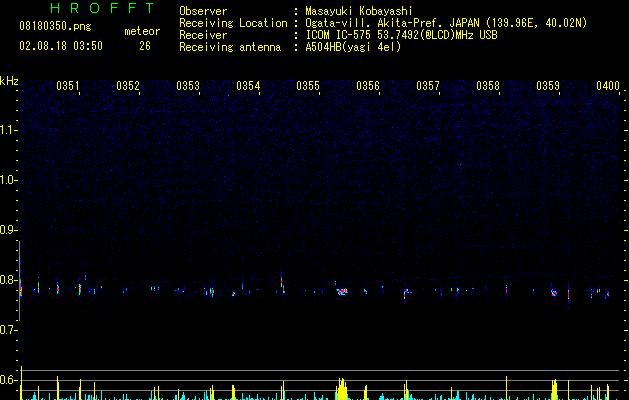Click the 0.7 frequency axis label
Viewport: 629px width, 400px height.
[x=8, y=330]
